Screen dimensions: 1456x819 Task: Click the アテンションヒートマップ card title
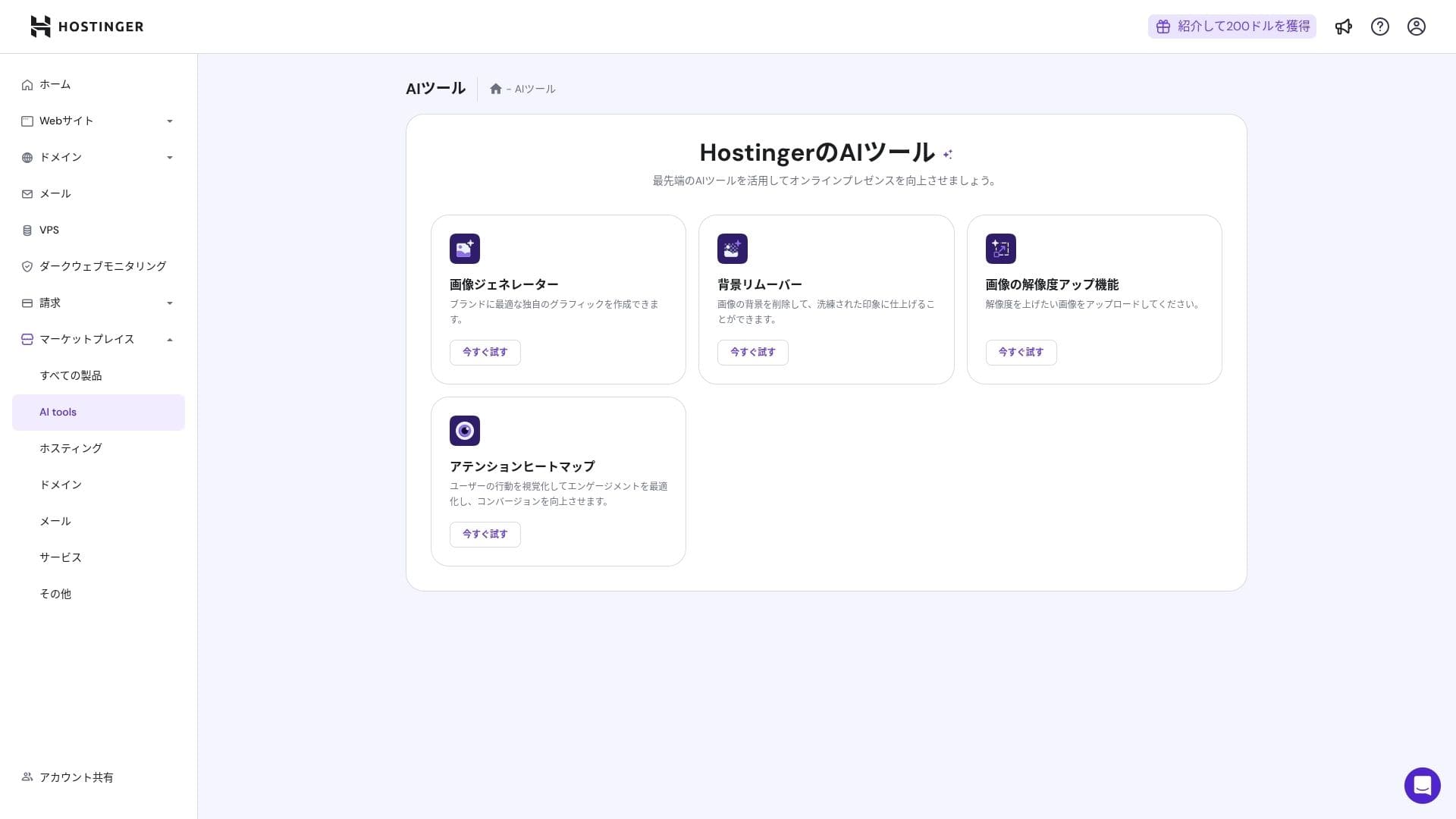click(522, 467)
